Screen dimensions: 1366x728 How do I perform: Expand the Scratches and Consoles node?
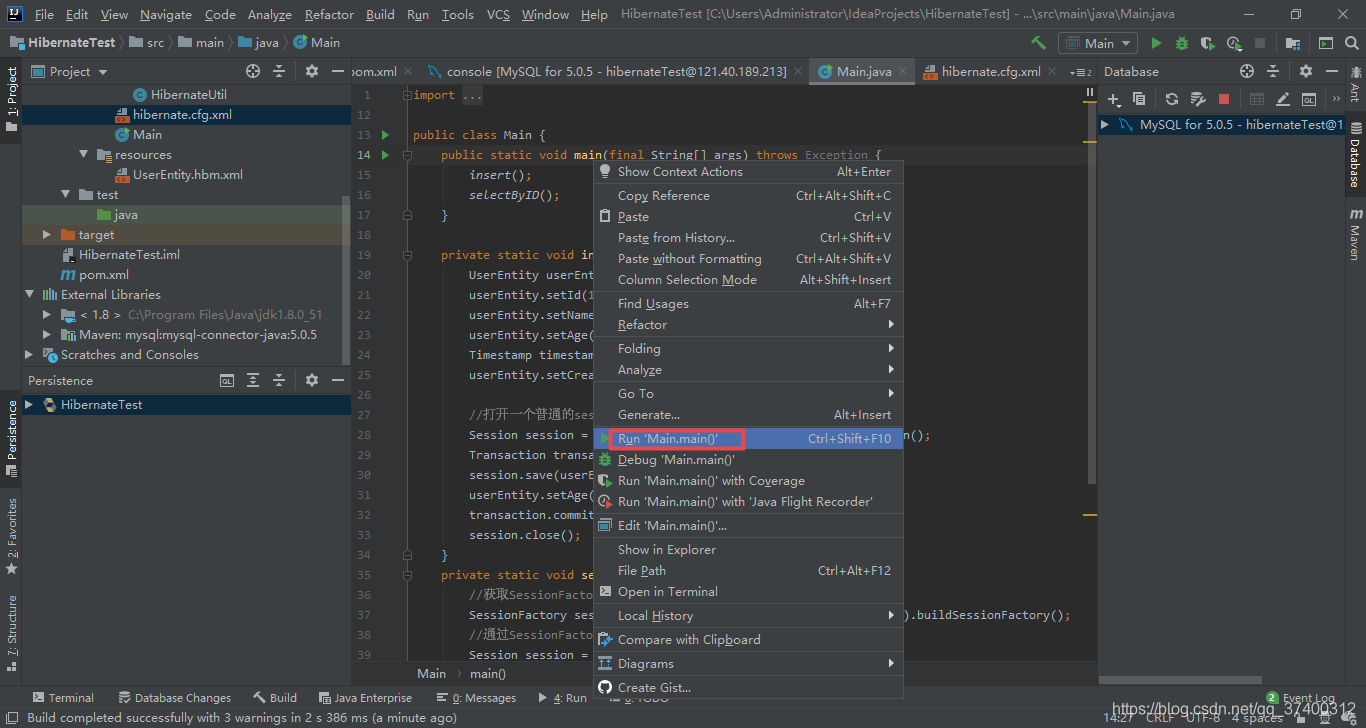[x=29, y=355]
